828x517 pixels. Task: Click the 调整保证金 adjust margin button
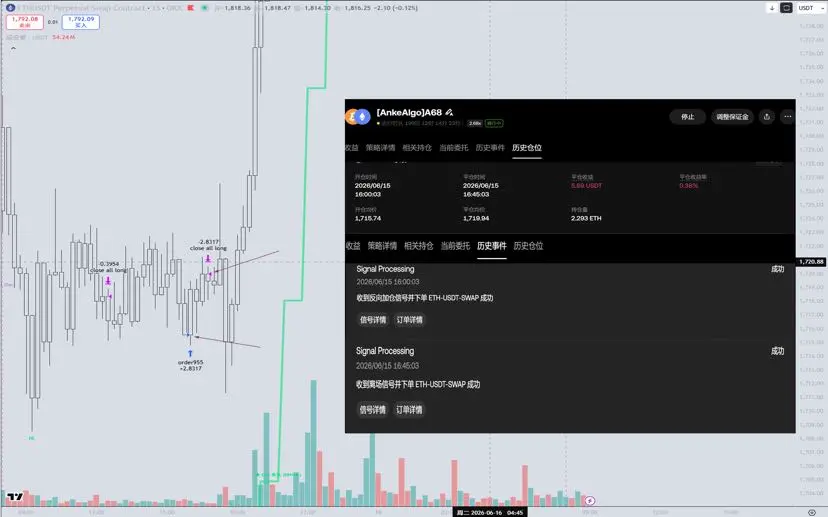732,117
